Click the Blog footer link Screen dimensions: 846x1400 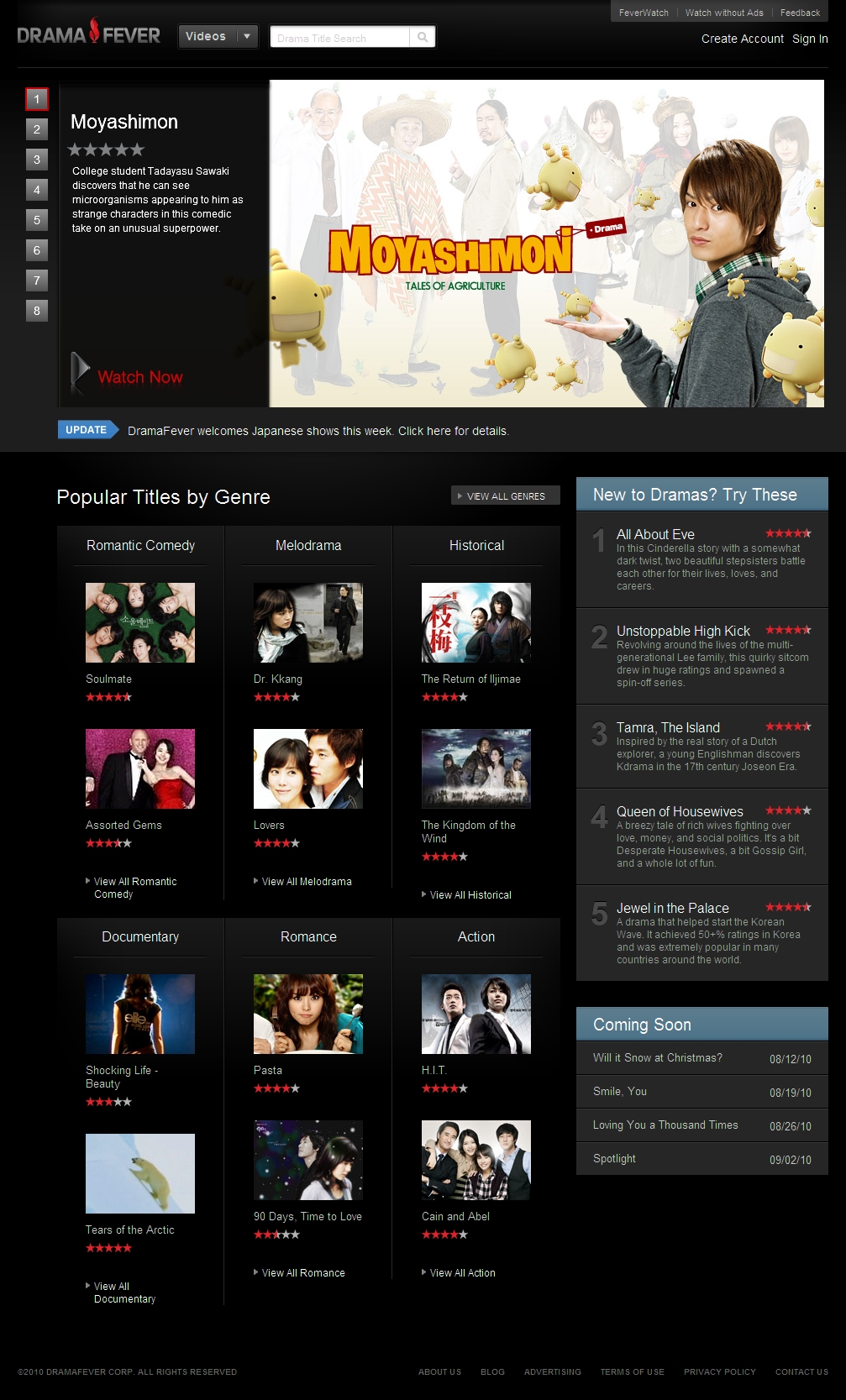point(492,1372)
